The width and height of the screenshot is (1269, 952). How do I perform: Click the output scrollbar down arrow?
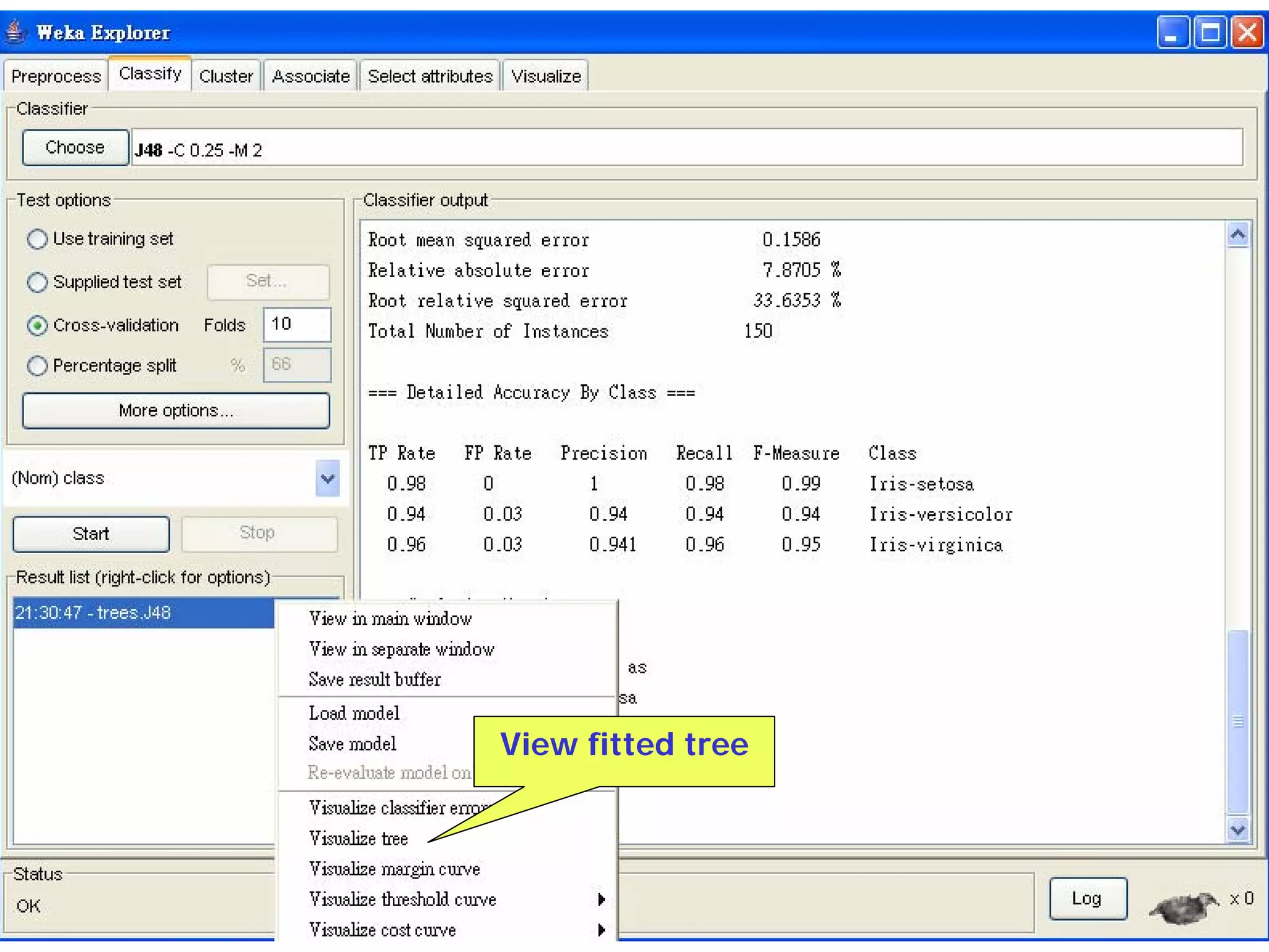[x=1237, y=829]
